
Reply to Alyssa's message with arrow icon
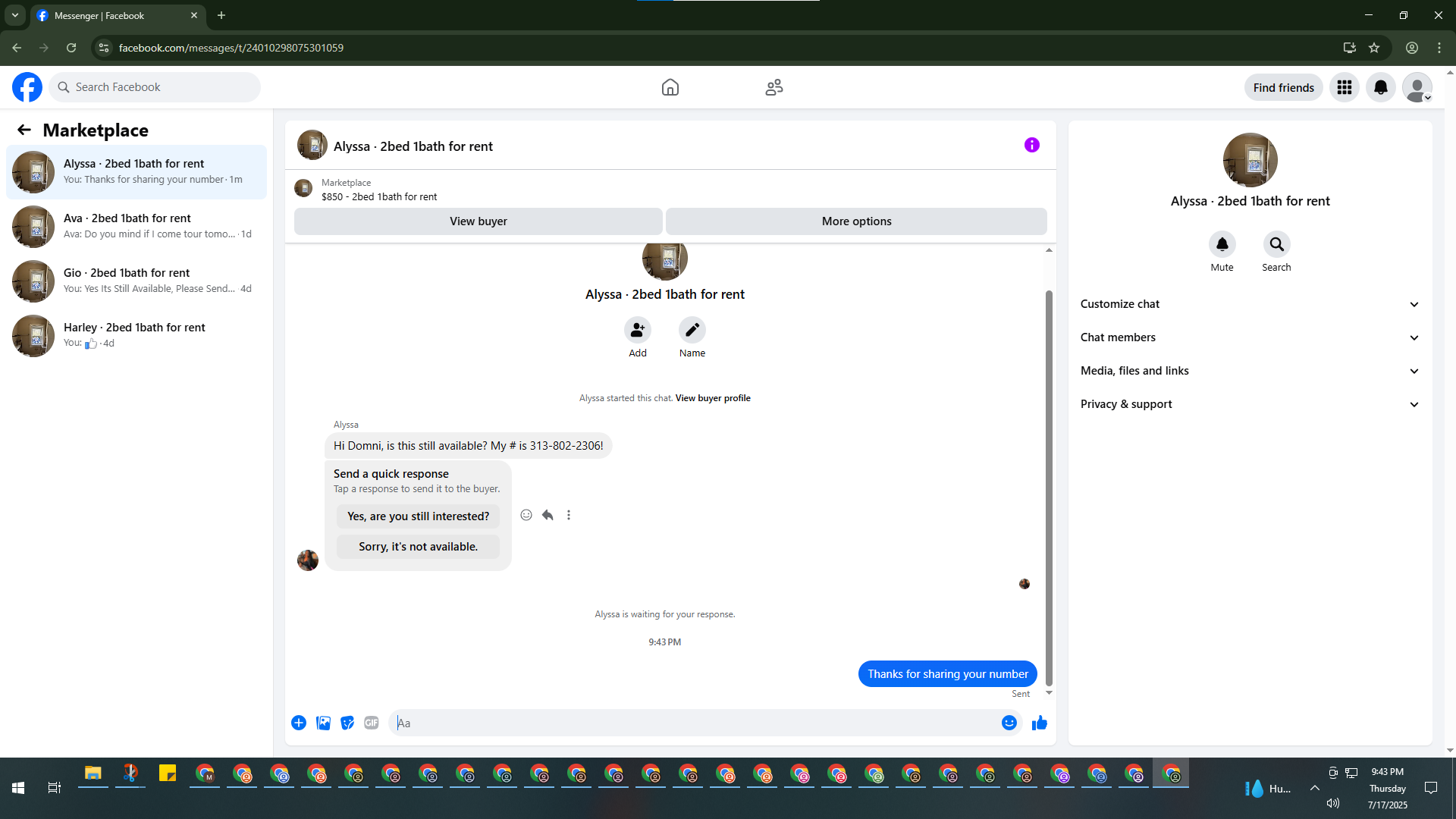coord(548,515)
